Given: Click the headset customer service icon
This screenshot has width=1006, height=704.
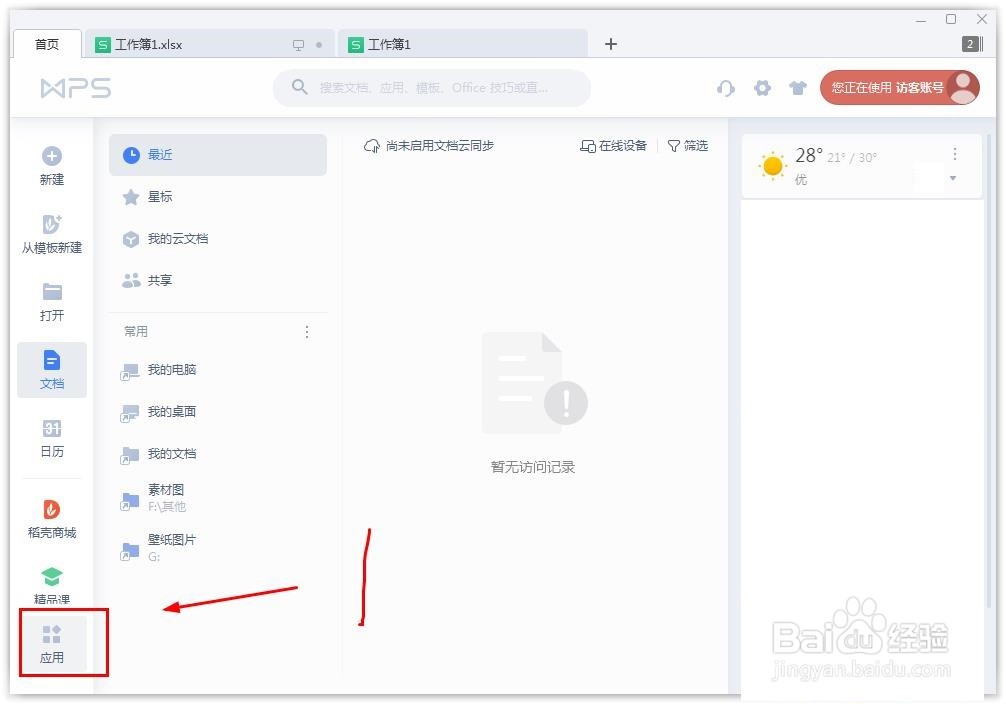Looking at the screenshot, I should pos(725,88).
